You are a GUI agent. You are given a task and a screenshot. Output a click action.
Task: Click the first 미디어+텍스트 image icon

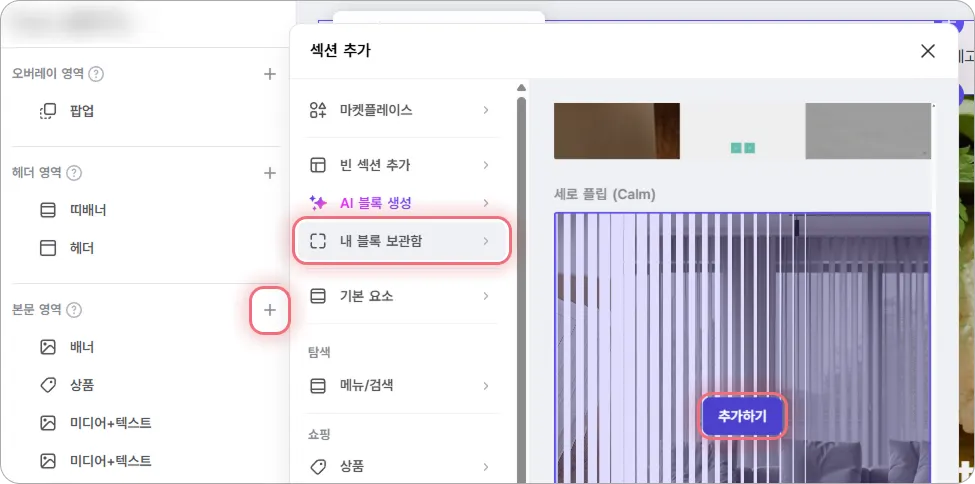[x=48, y=423]
